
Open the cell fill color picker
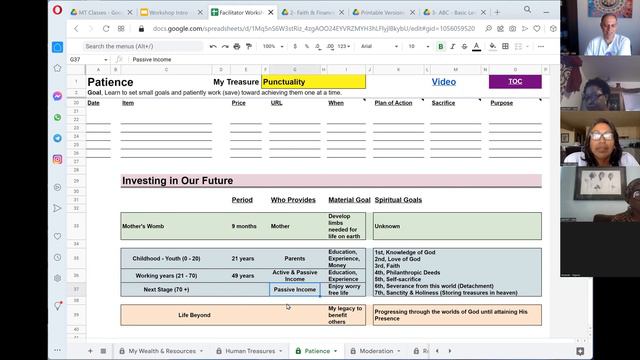tap(493, 47)
